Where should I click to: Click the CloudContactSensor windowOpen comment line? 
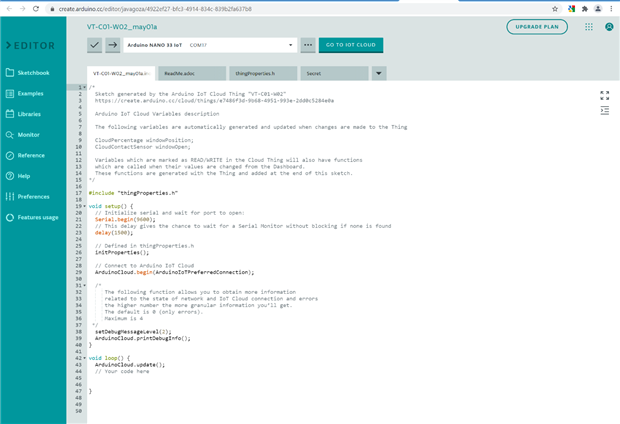(143, 147)
